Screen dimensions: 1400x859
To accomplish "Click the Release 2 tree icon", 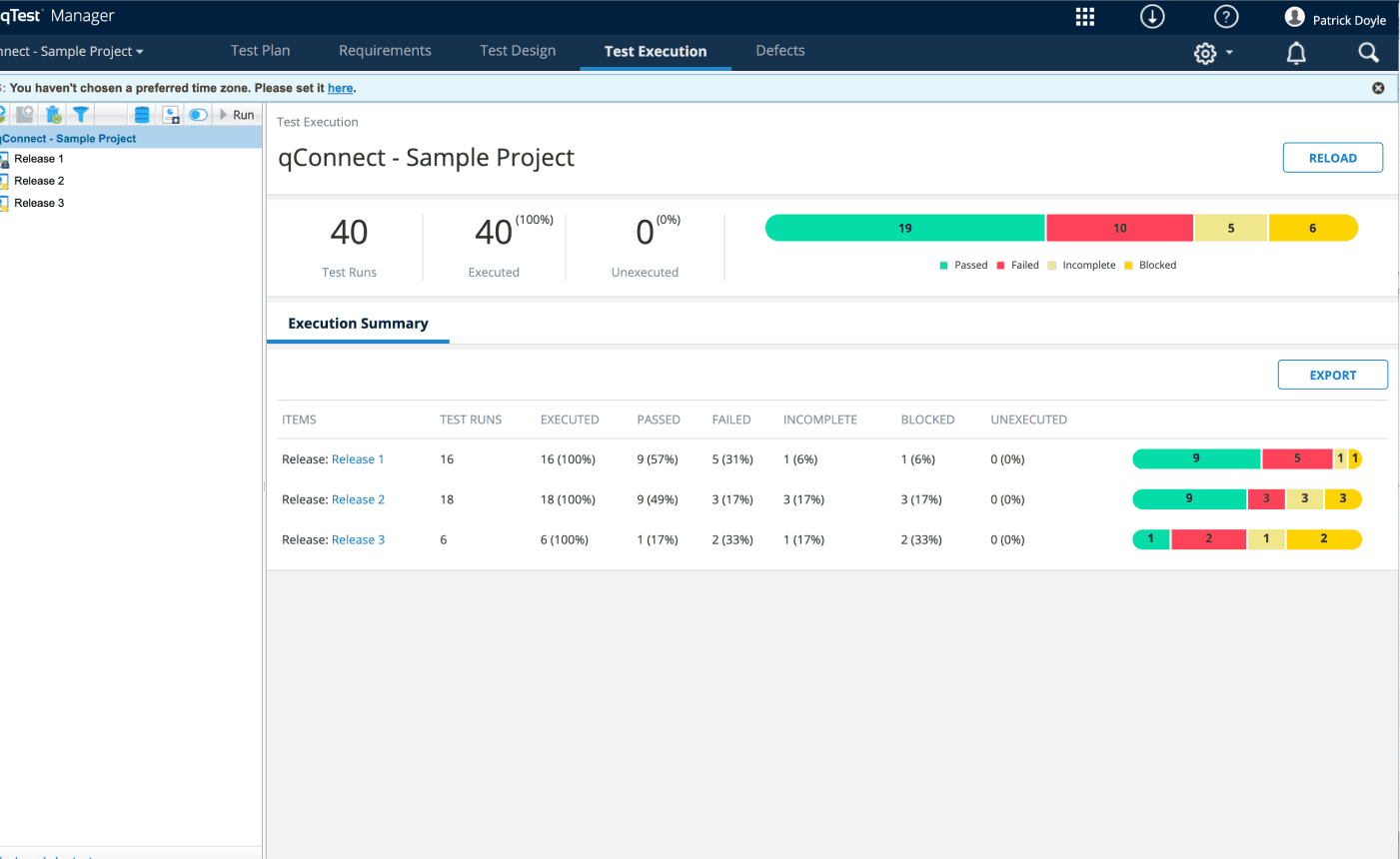I will 4,181.
